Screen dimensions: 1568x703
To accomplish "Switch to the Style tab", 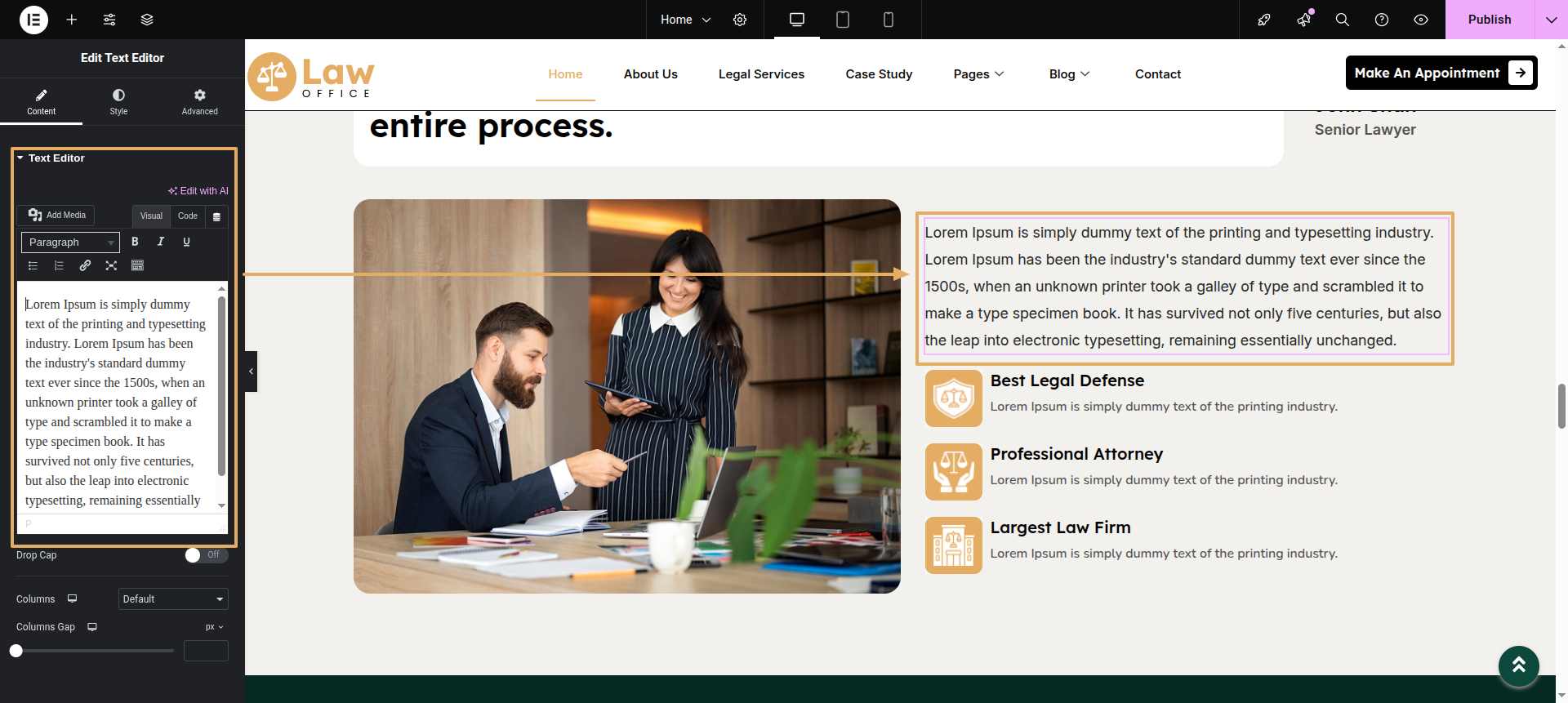I will pos(118,102).
